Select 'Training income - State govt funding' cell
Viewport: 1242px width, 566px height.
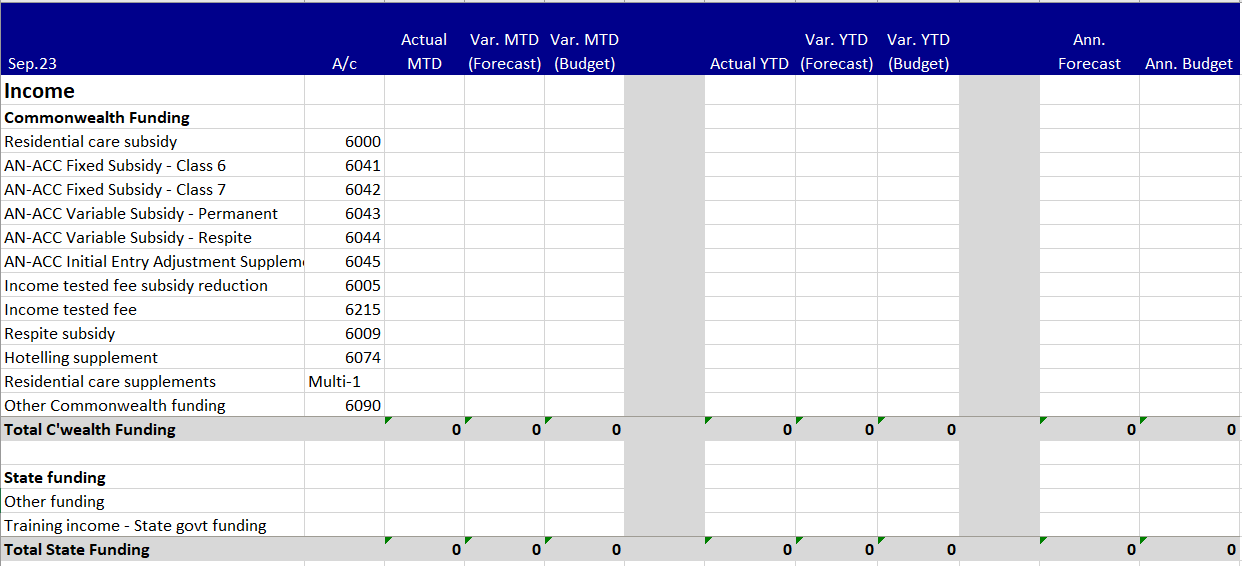152,525
